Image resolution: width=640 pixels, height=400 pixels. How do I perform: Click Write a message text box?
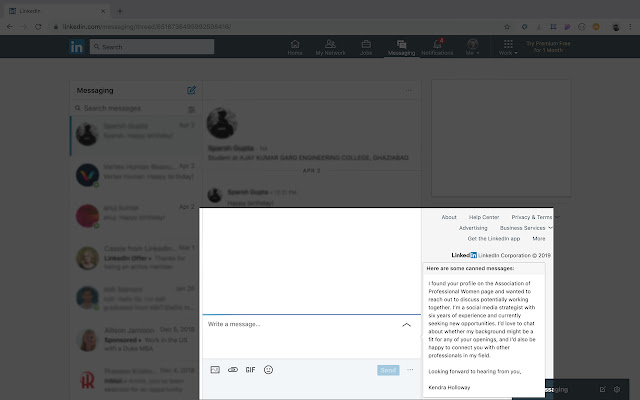tap(302, 336)
